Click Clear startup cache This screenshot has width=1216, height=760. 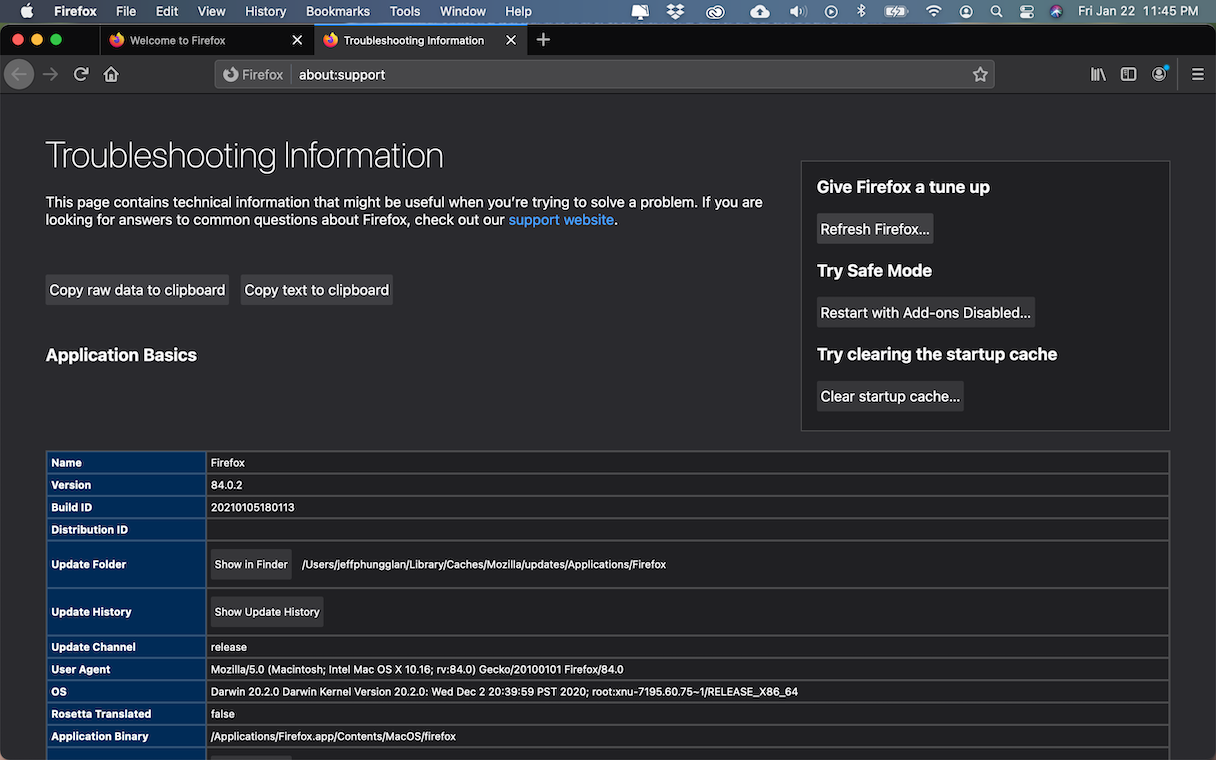[x=890, y=396]
